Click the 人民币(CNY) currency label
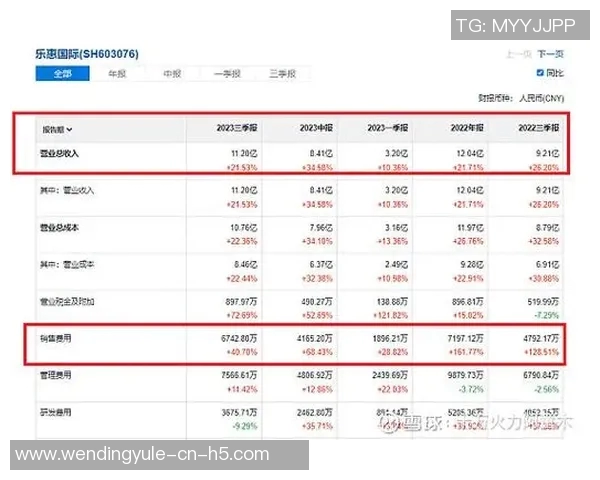Viewport: 600px width, 480px height. pos(541,98)
